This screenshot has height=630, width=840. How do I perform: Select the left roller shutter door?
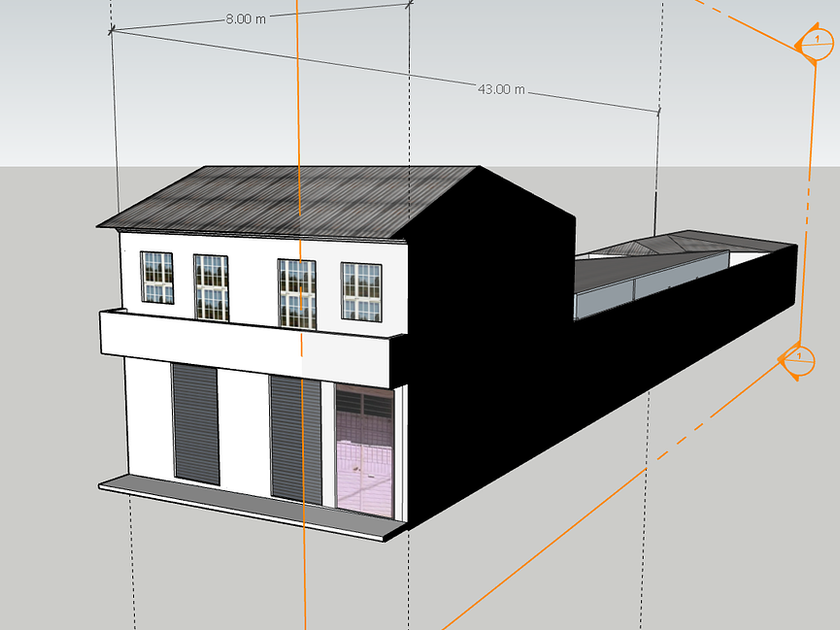click(195, 422)
